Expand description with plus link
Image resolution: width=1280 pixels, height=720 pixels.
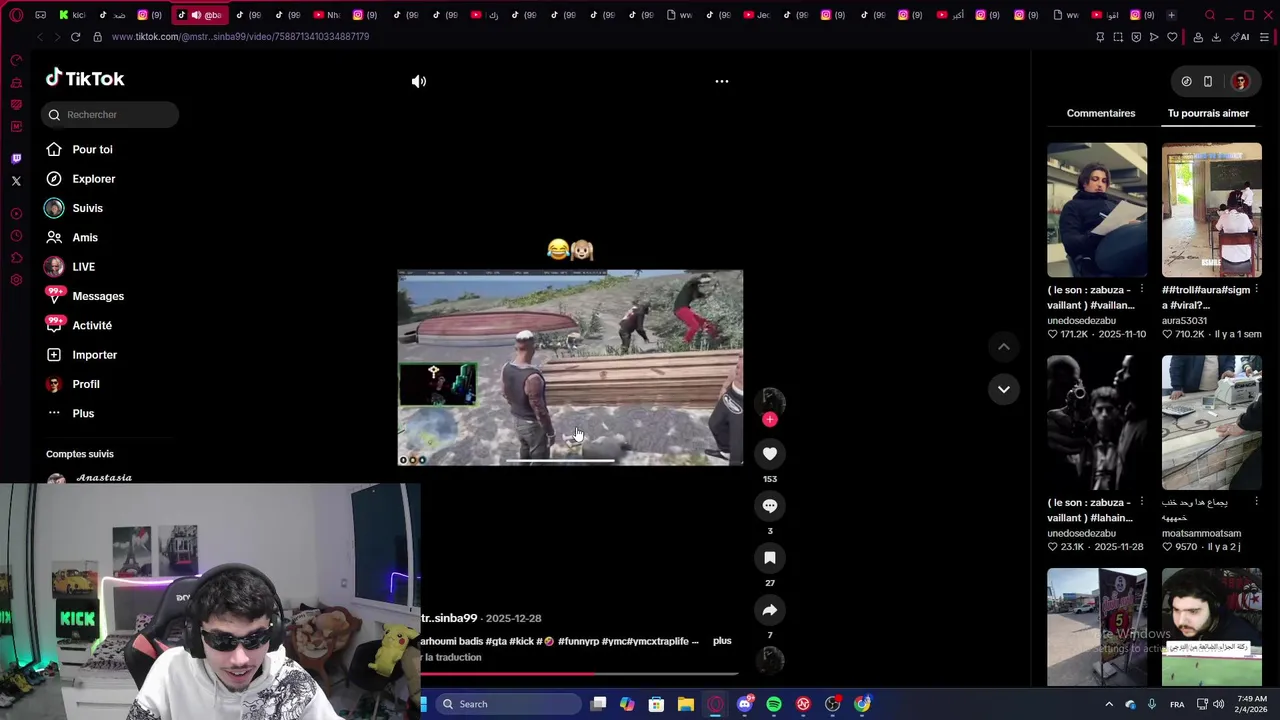722,640
